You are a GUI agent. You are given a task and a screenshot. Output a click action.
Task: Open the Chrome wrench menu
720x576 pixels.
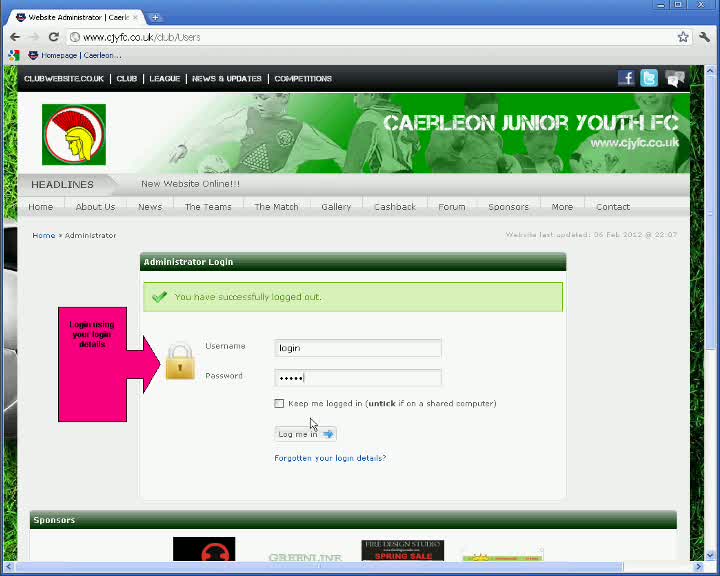point(704,37)
